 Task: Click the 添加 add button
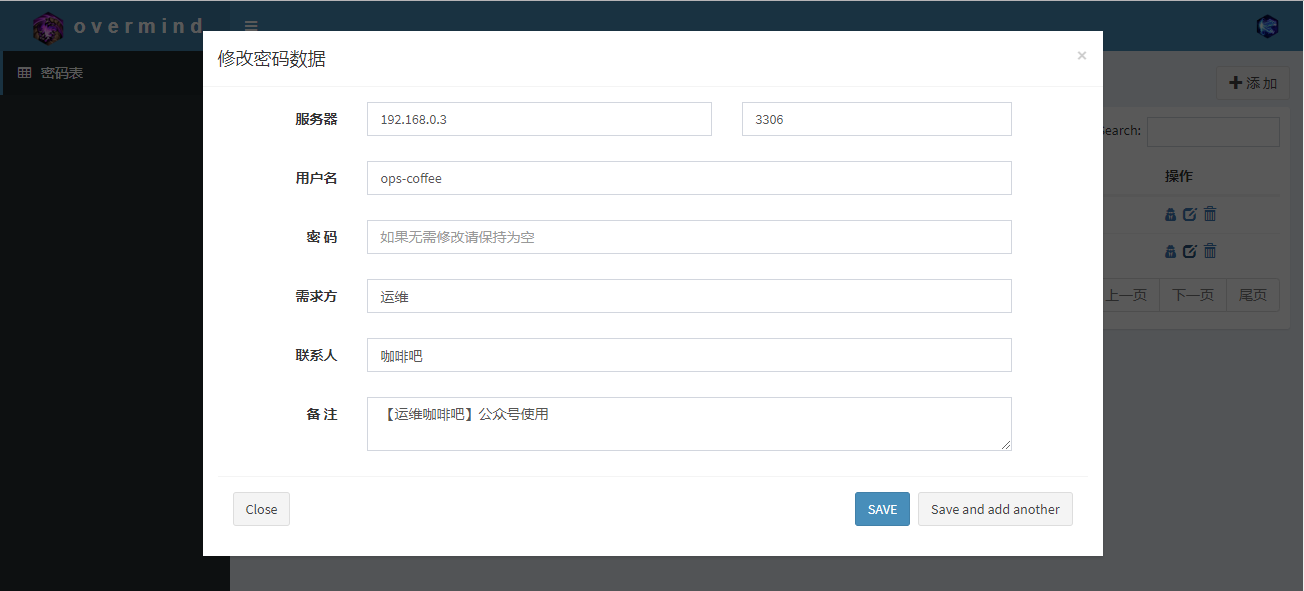point(1252,83)
